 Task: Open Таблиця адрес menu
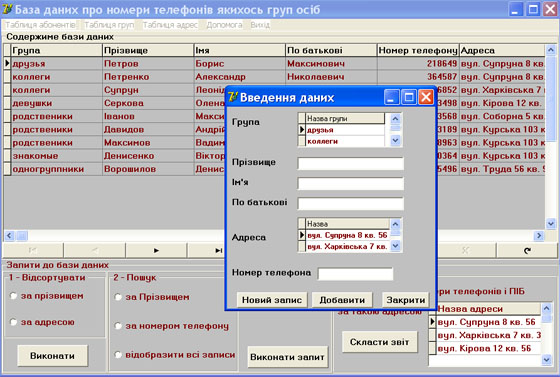pyautogui.click(x=170, y=25)
